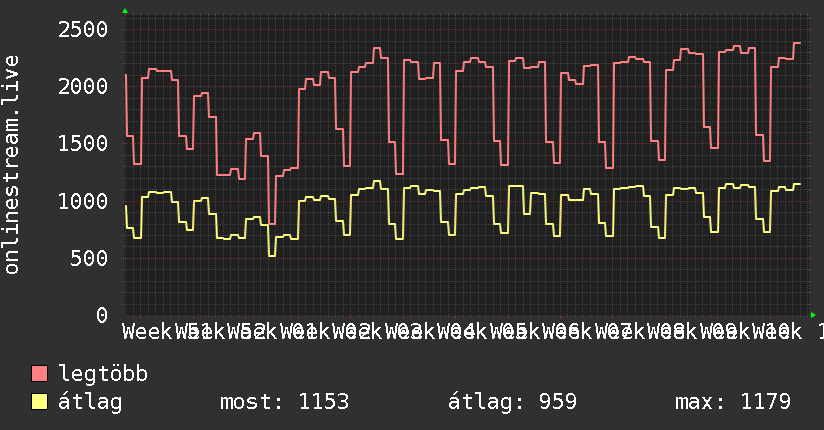Image resolution: width=824 pixels, height=430 pixels.
Task: Click the onlinestream.live vertical axis title
Action: click(11, 165)
